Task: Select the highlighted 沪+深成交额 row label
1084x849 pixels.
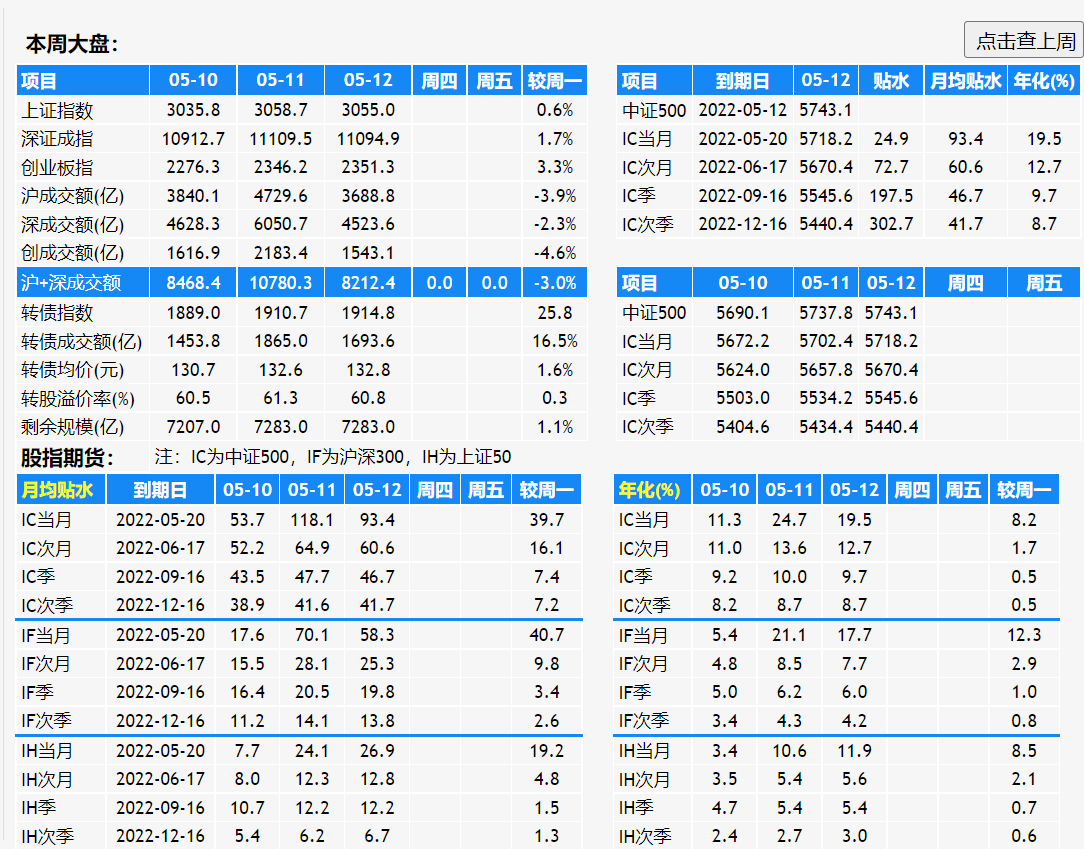Action: [x=71, y=283]
